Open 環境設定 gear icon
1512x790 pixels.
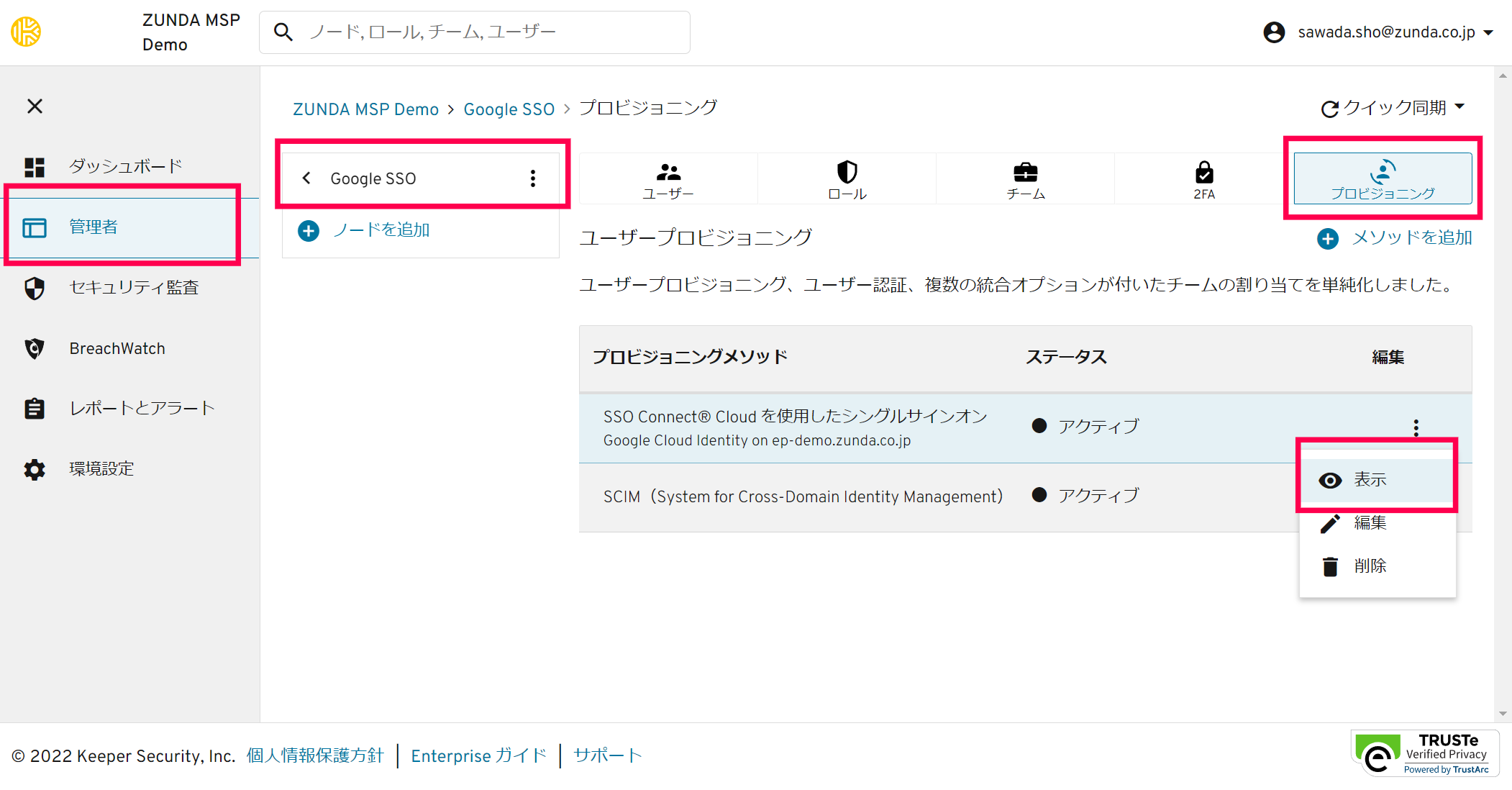[x=35, y=469]
